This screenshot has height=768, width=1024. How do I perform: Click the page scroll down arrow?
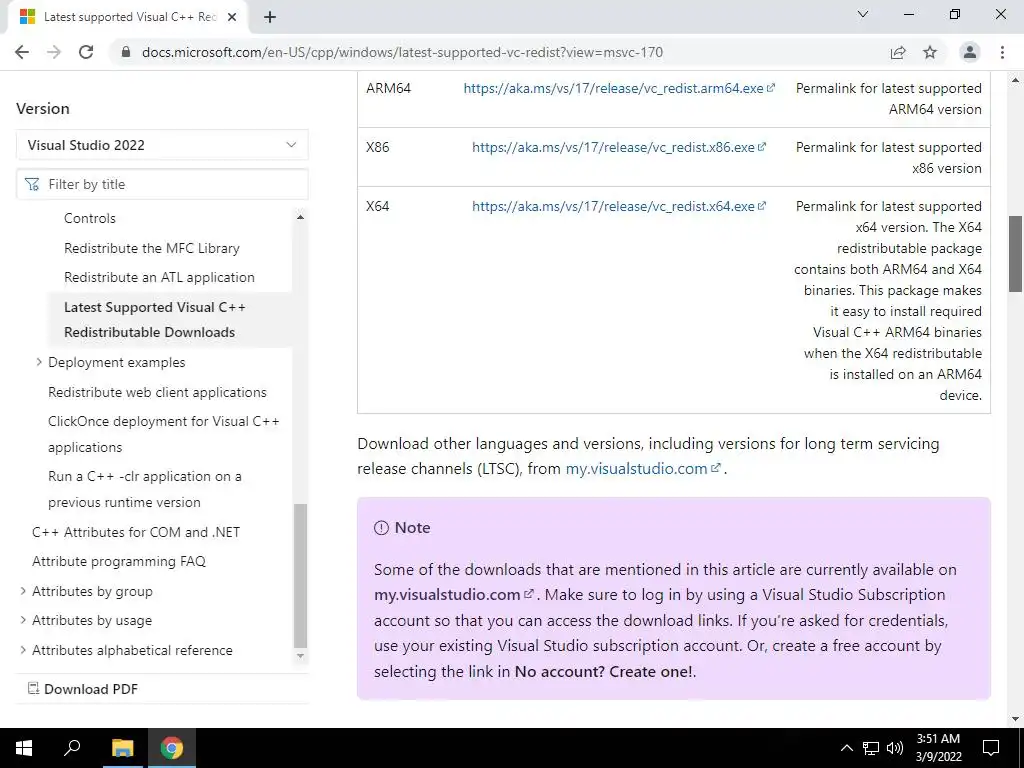click(x=1016, y=720)
